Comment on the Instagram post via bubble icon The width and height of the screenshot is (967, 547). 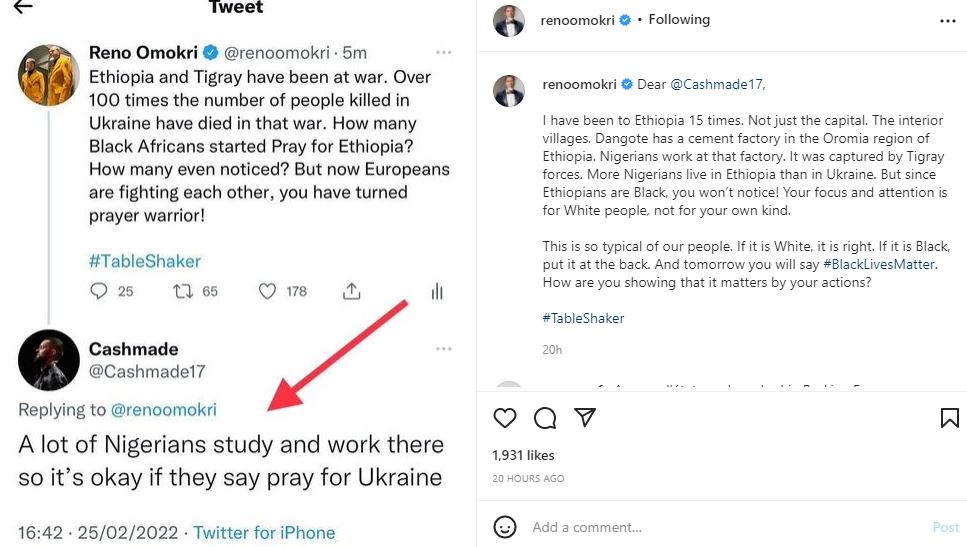coord(545,418)
